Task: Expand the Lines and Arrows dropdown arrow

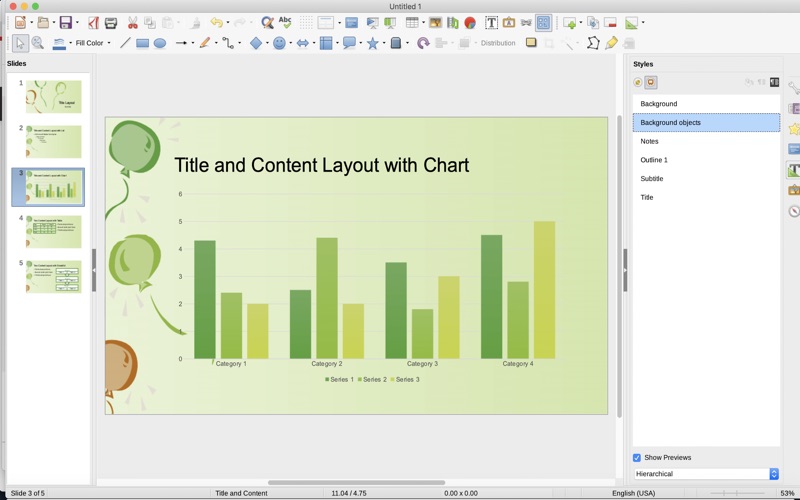Action: click(193, 43)
